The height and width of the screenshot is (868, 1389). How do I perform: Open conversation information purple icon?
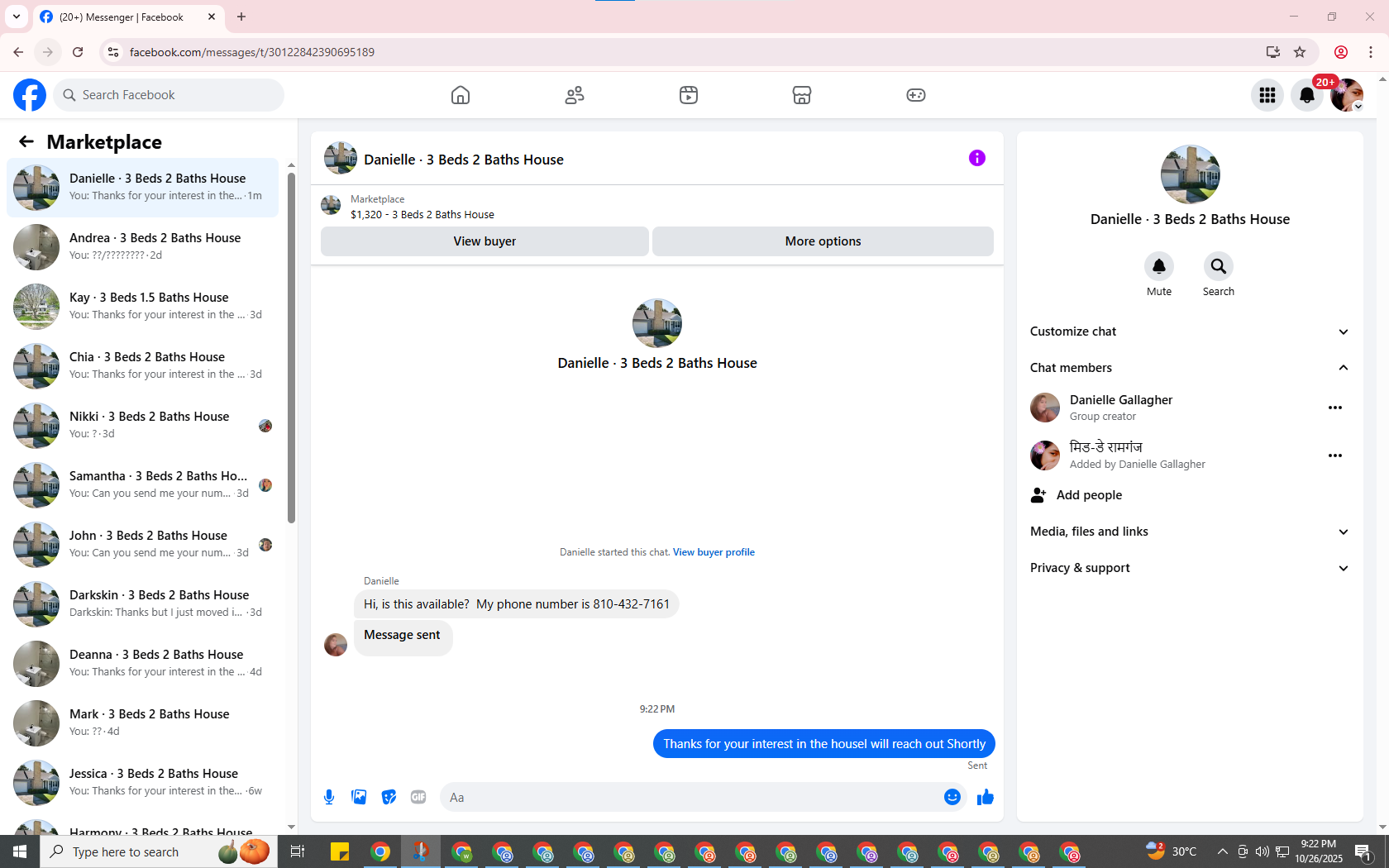coord(977,158)
